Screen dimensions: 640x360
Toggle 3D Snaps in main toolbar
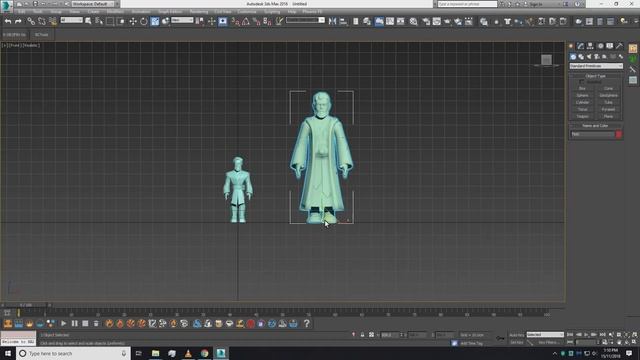point(235,21)
